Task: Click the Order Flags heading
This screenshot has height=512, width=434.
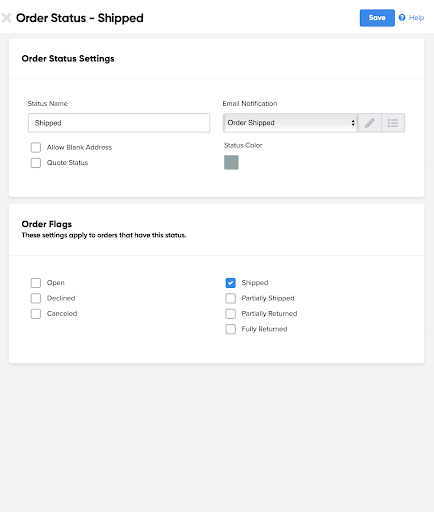Action: (x=47, y=224)
